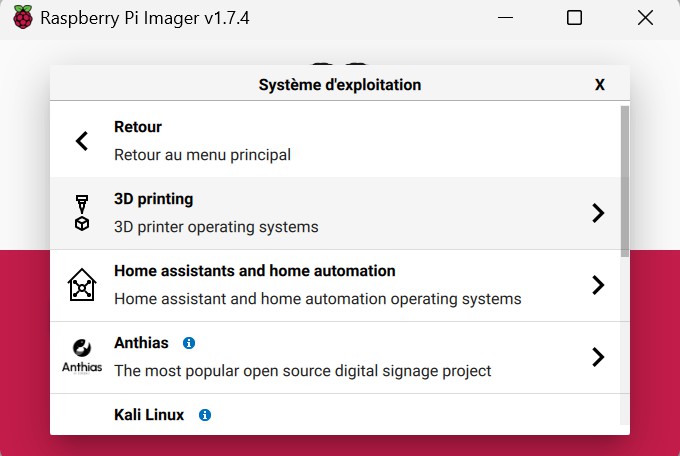The height and width of the screenshot is (456, 680).
Task: Click the home automation house icon
Action: coord(82,285)
